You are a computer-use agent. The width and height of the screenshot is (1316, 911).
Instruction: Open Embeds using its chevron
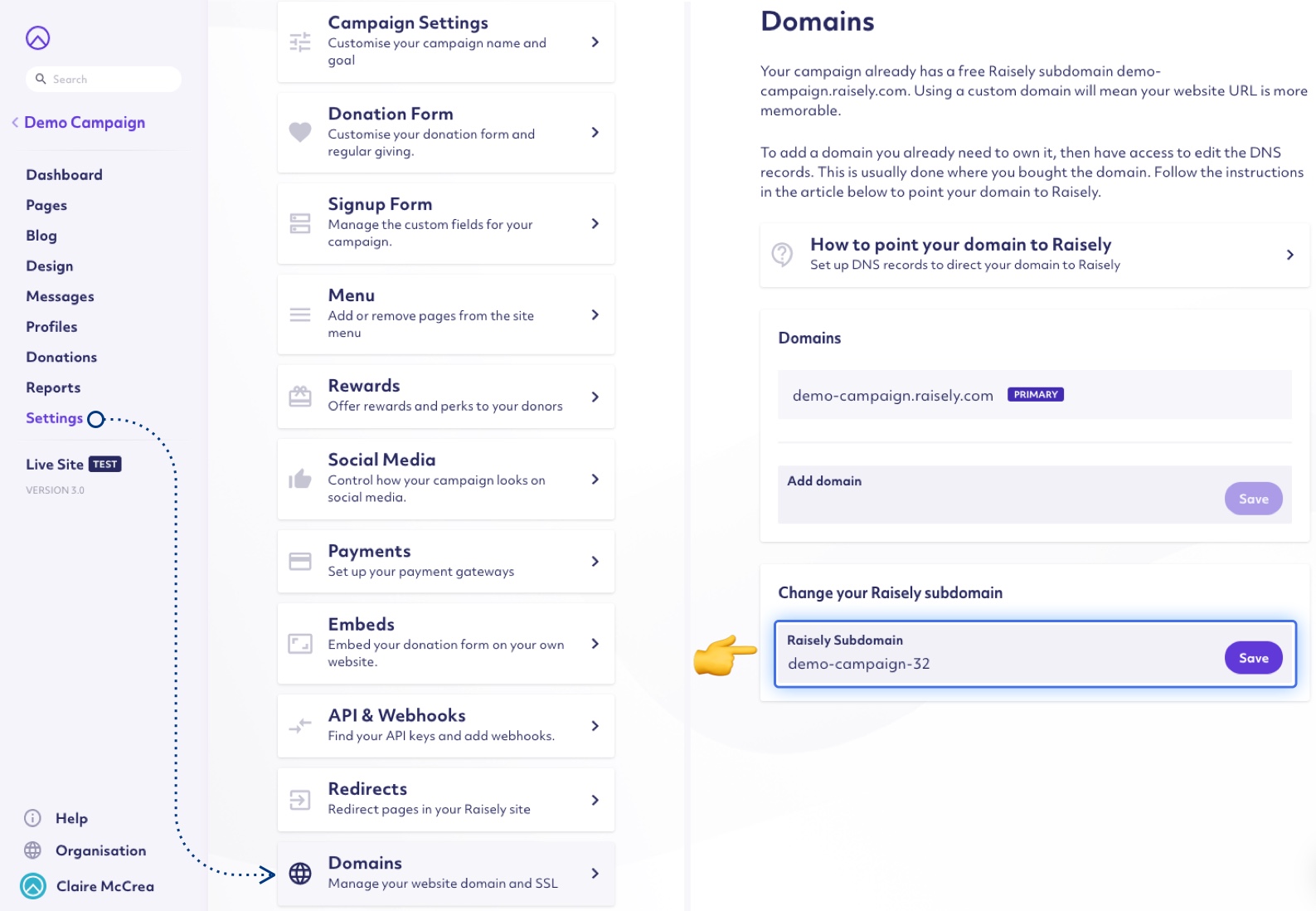click(x=595, y=644)
